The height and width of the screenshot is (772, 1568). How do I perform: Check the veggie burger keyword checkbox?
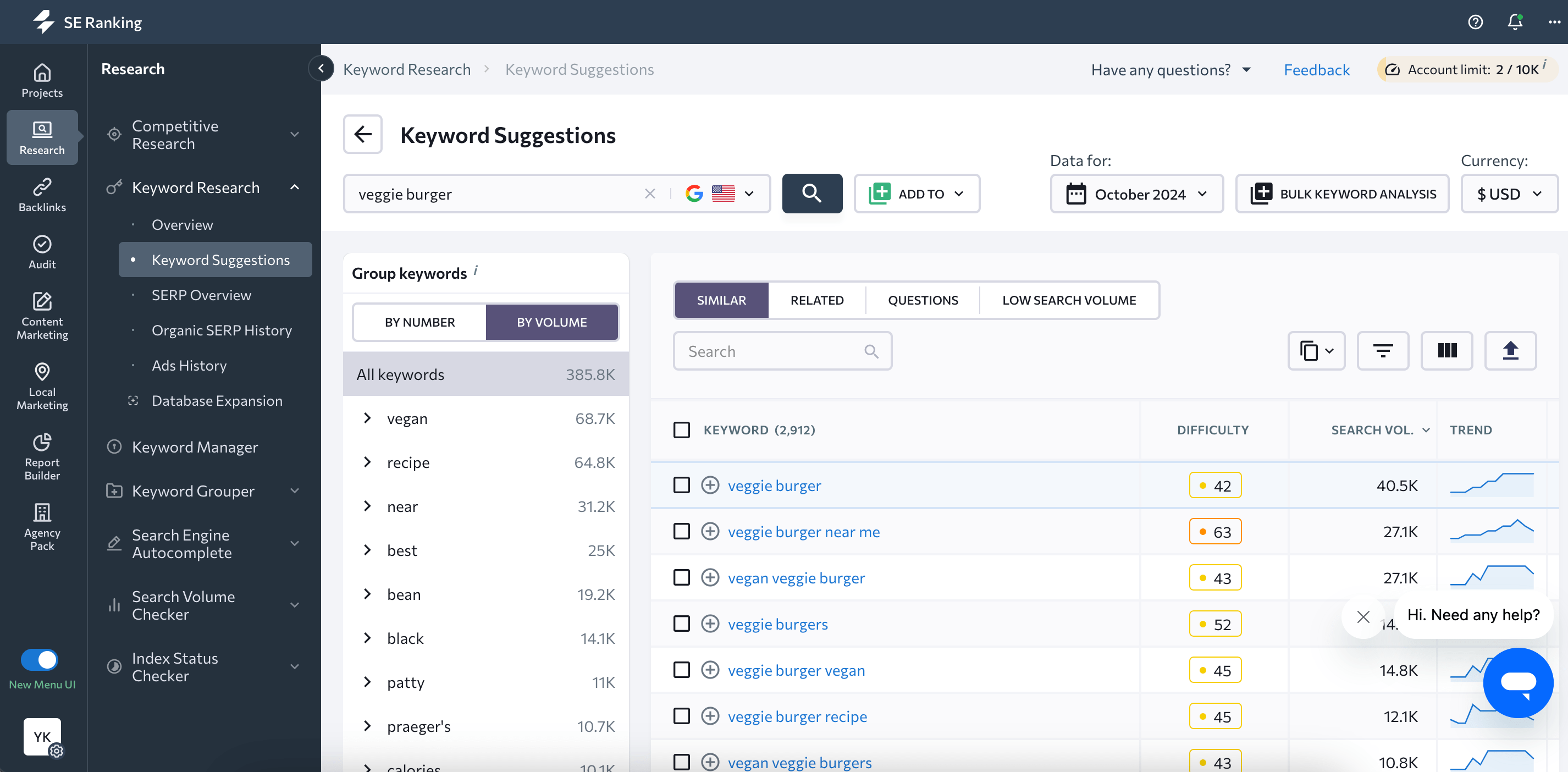pyautogui.click(x=681, y=484)
